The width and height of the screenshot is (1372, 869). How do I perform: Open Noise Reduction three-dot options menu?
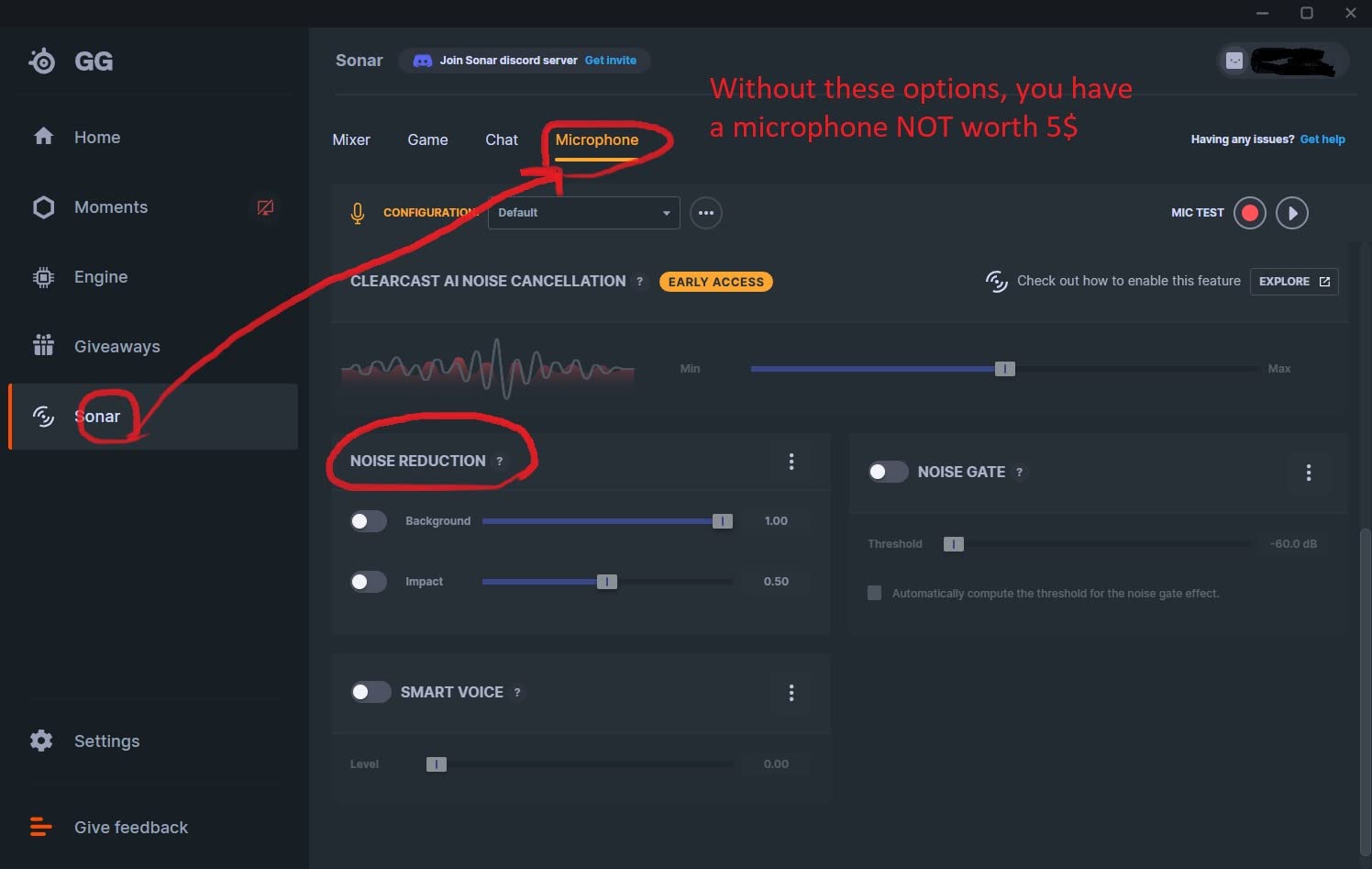click(791, 462)
